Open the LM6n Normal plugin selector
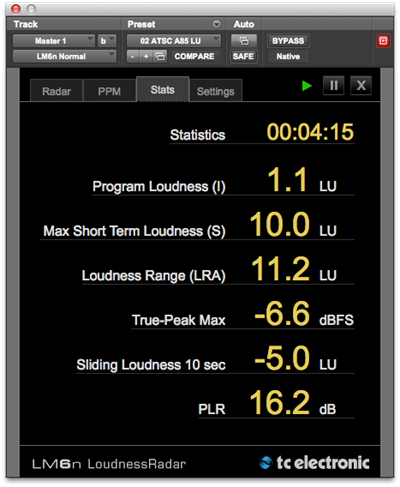This screenshot has height=487, width=400. (64, 56)
